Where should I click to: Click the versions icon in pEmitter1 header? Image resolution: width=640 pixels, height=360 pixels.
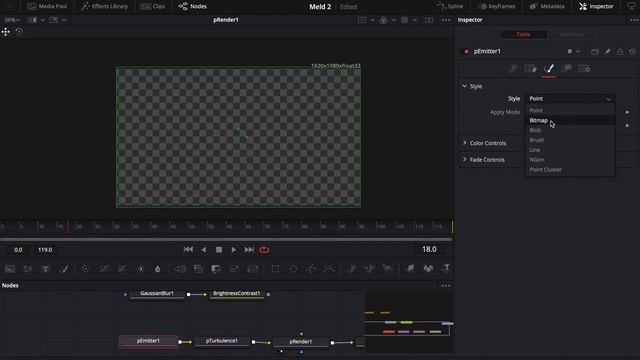595,51
